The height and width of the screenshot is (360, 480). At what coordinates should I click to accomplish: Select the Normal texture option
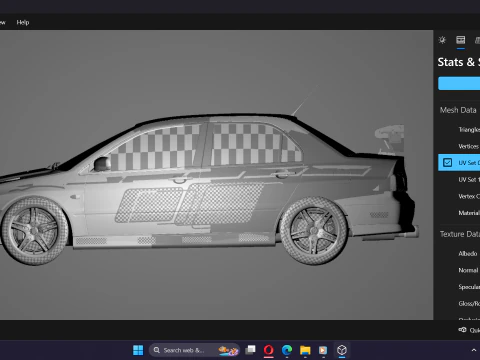[468, 270]
